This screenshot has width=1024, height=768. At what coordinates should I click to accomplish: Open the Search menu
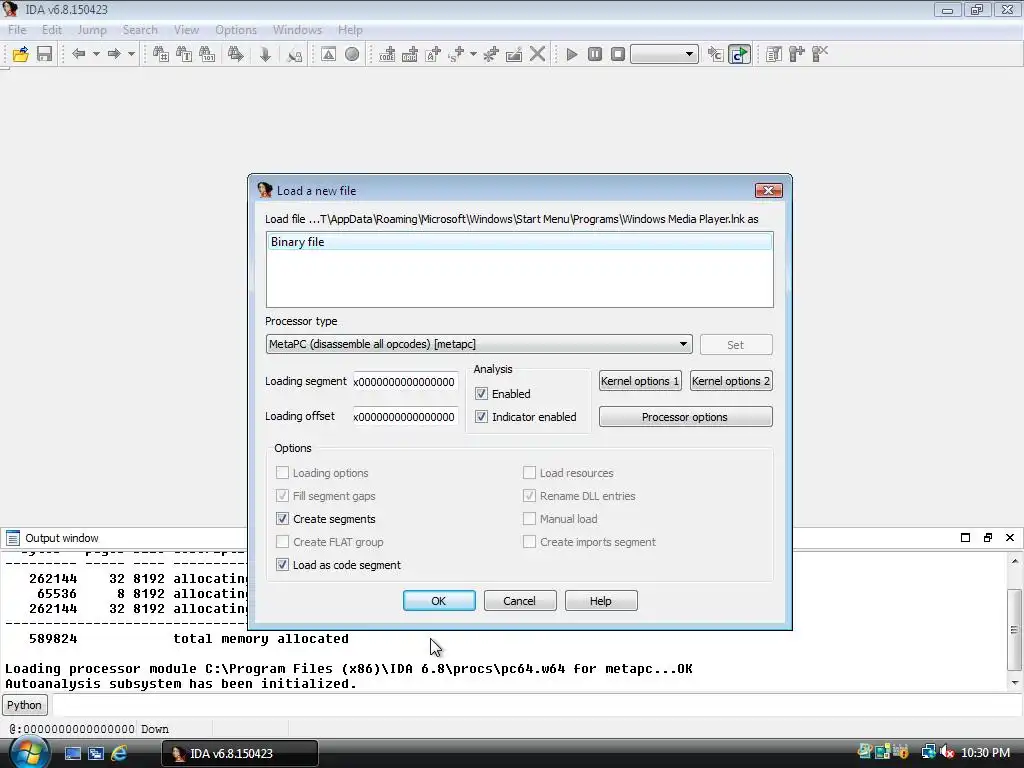[140, 30]
